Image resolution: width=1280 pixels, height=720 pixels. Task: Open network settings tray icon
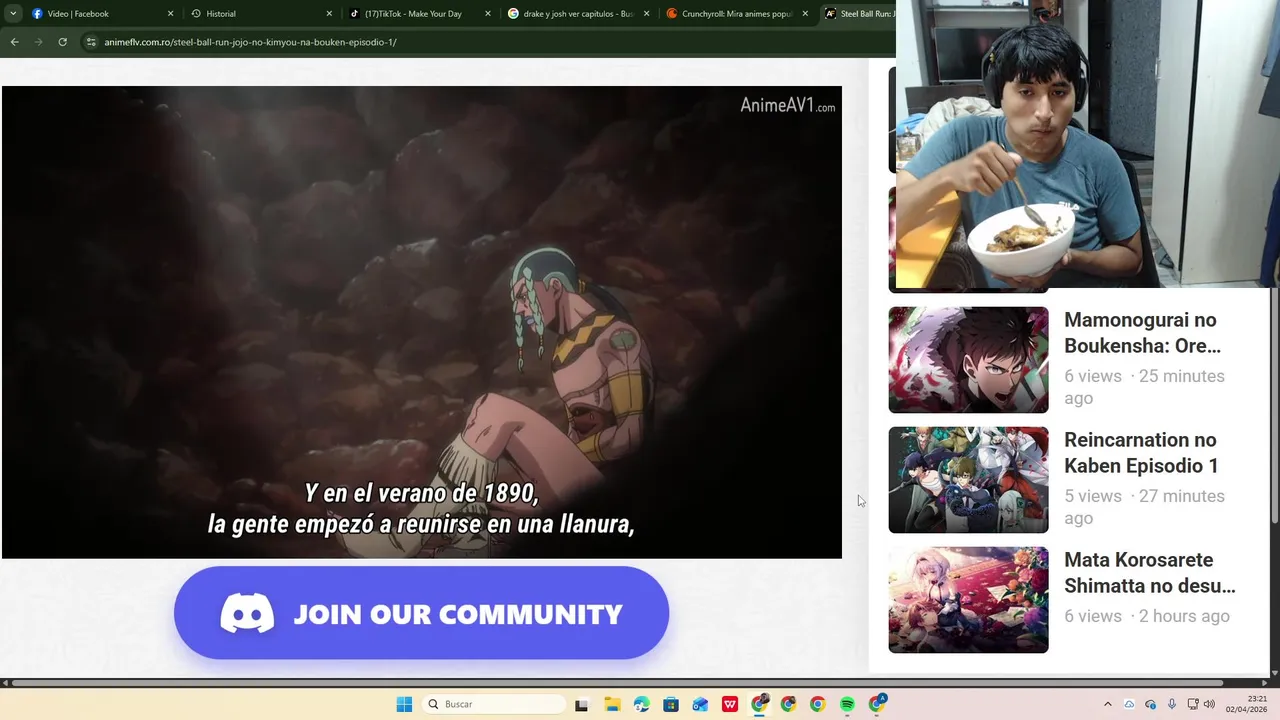pos(1192,704)
